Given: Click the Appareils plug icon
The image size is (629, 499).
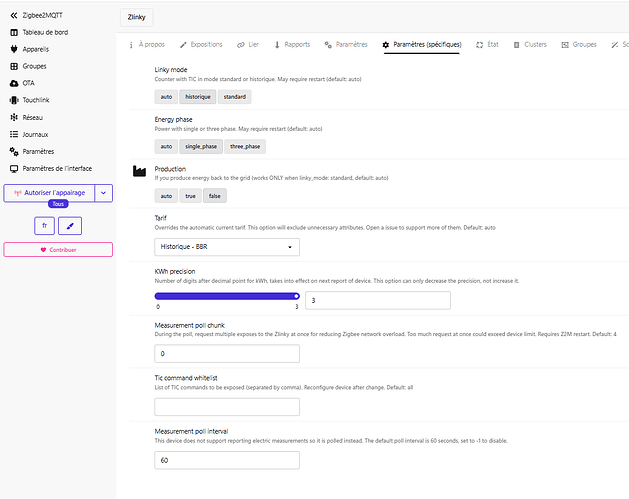Looking at the screenshot, I should [x=14, y=49].
